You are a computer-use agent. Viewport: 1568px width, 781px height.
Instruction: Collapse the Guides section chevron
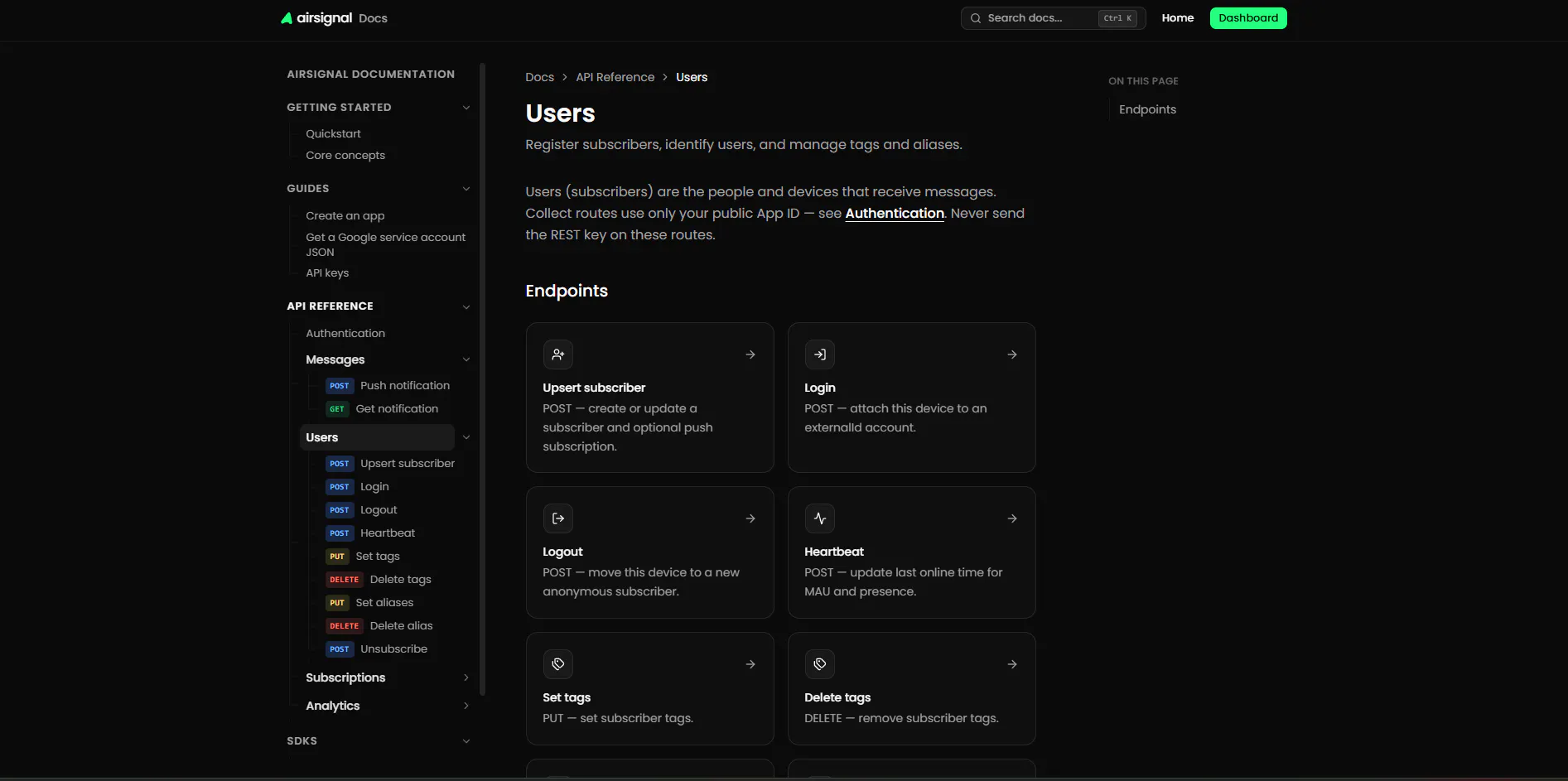pos(466,189)
